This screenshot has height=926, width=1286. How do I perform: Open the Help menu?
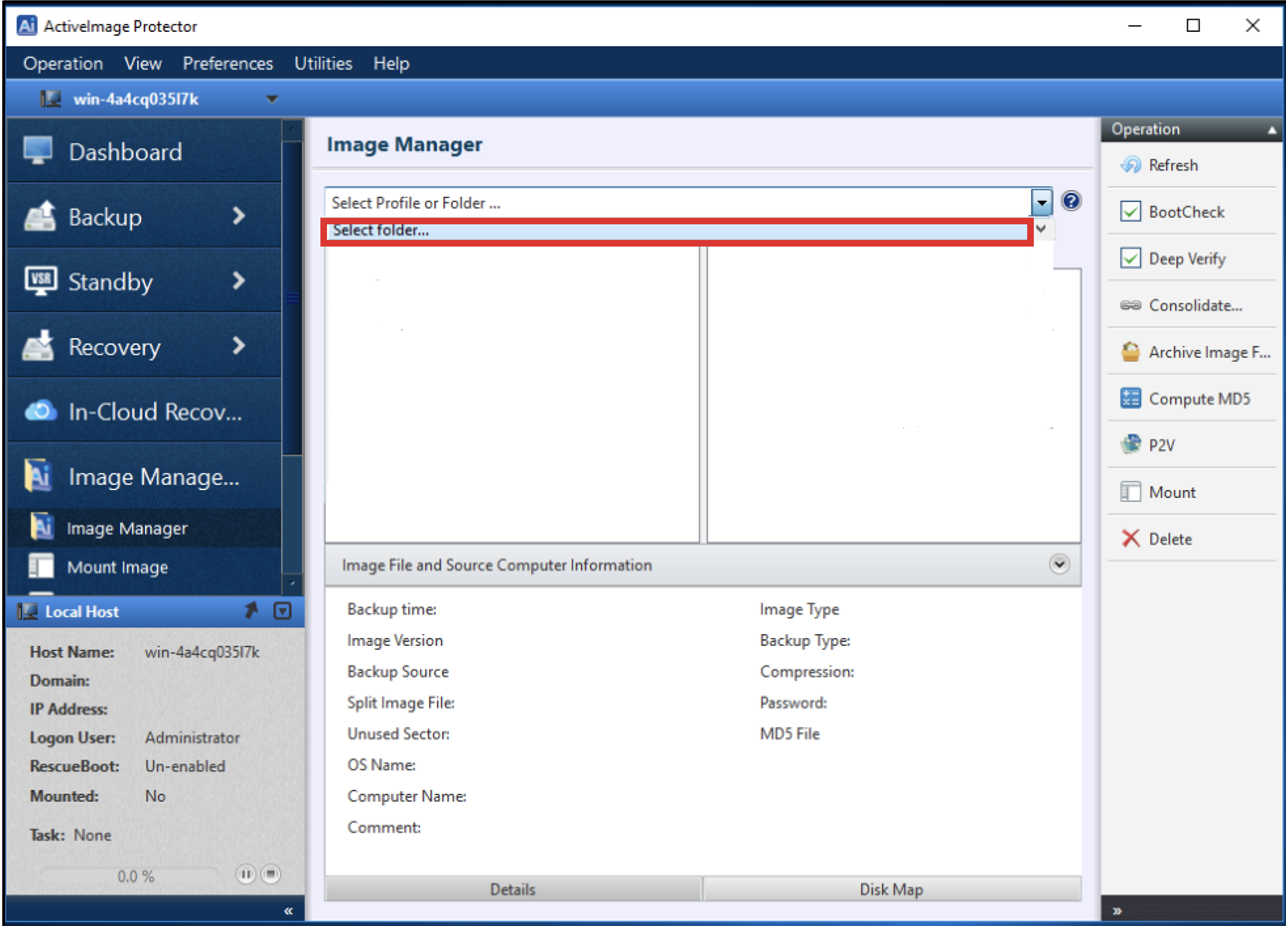391,63
